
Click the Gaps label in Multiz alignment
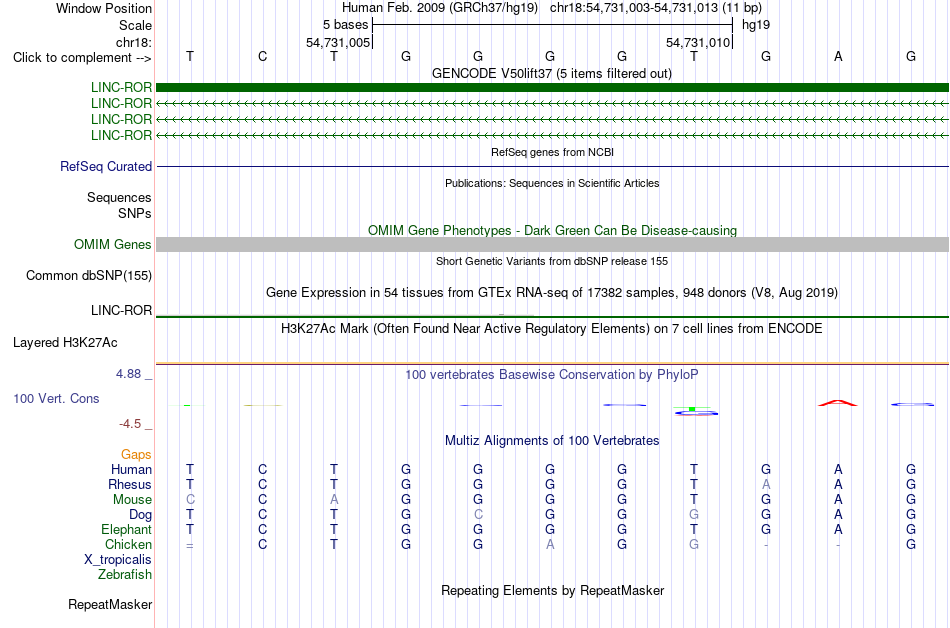[x=136, y=455]
